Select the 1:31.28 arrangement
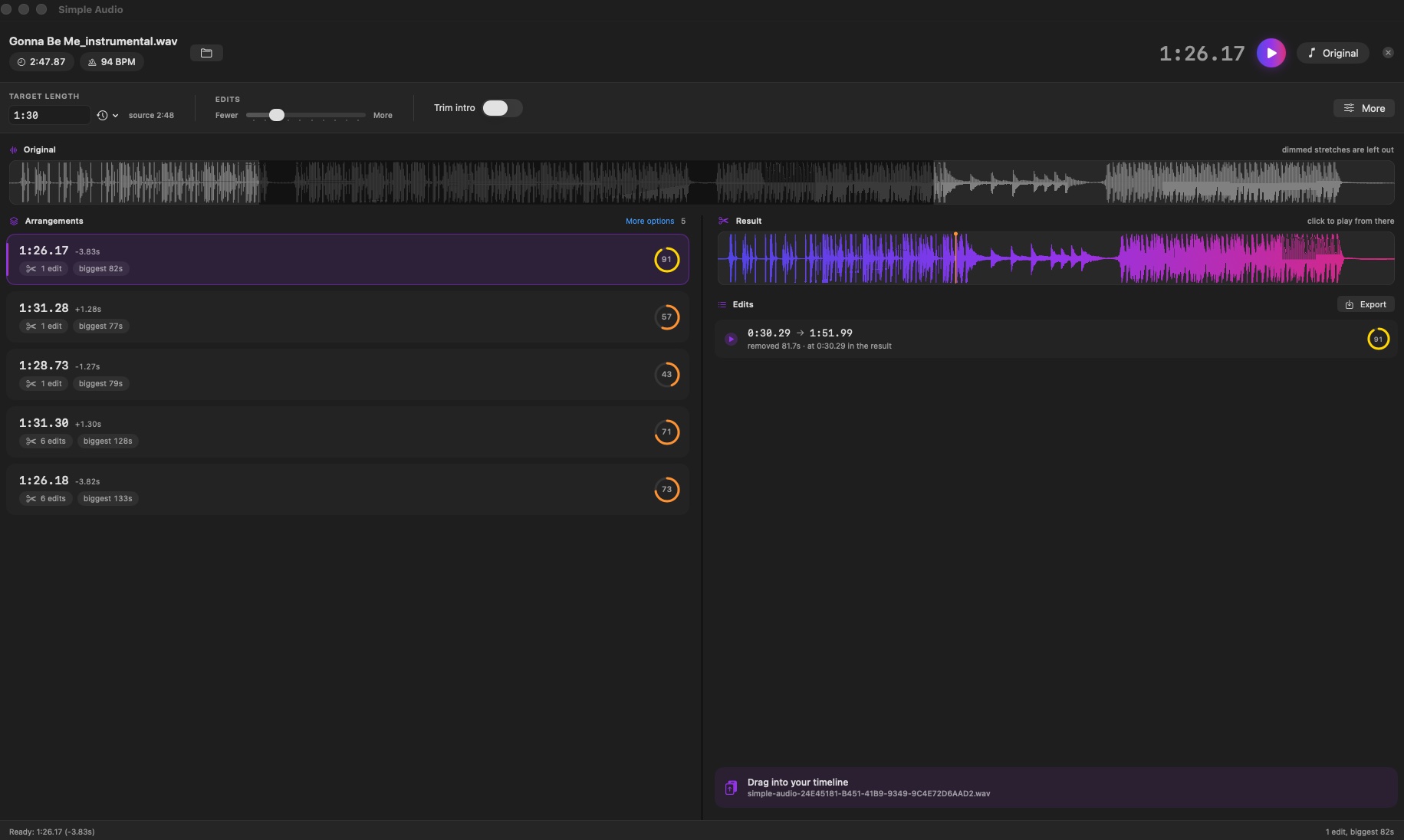Screen dimensions: 1404x840 click(347, 317)
